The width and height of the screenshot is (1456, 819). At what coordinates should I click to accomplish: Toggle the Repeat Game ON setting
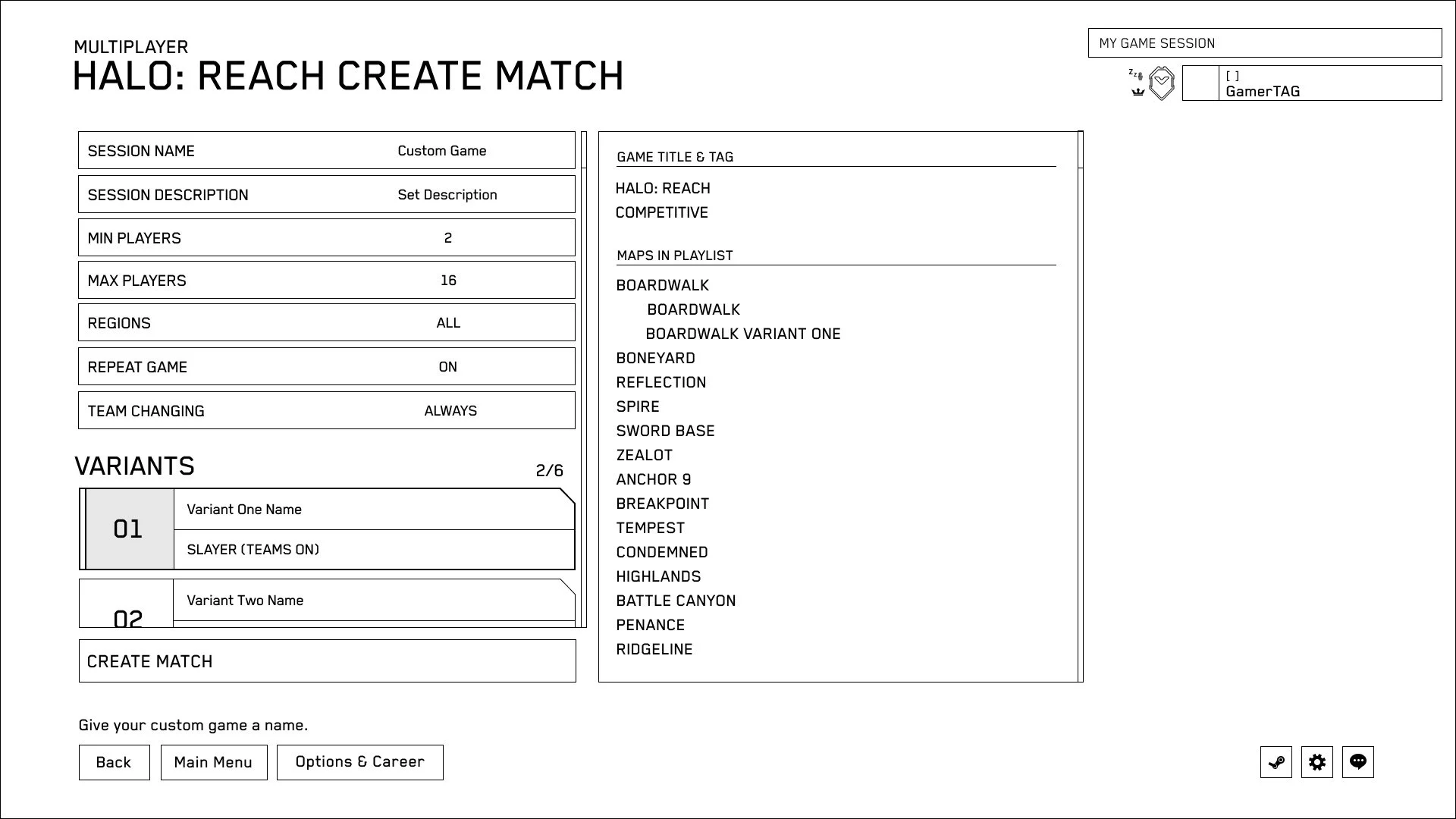click(x=327, y=366)
